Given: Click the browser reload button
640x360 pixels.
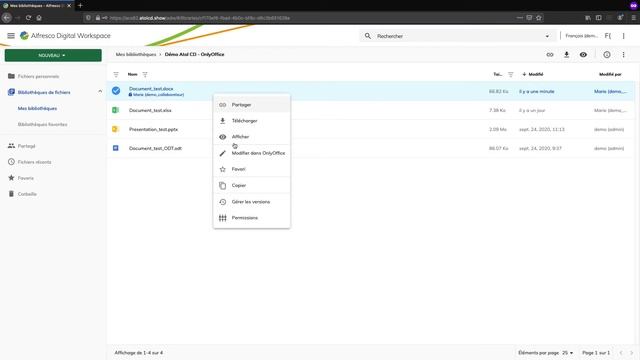Looking at the screenshot, I should (28, 18).
